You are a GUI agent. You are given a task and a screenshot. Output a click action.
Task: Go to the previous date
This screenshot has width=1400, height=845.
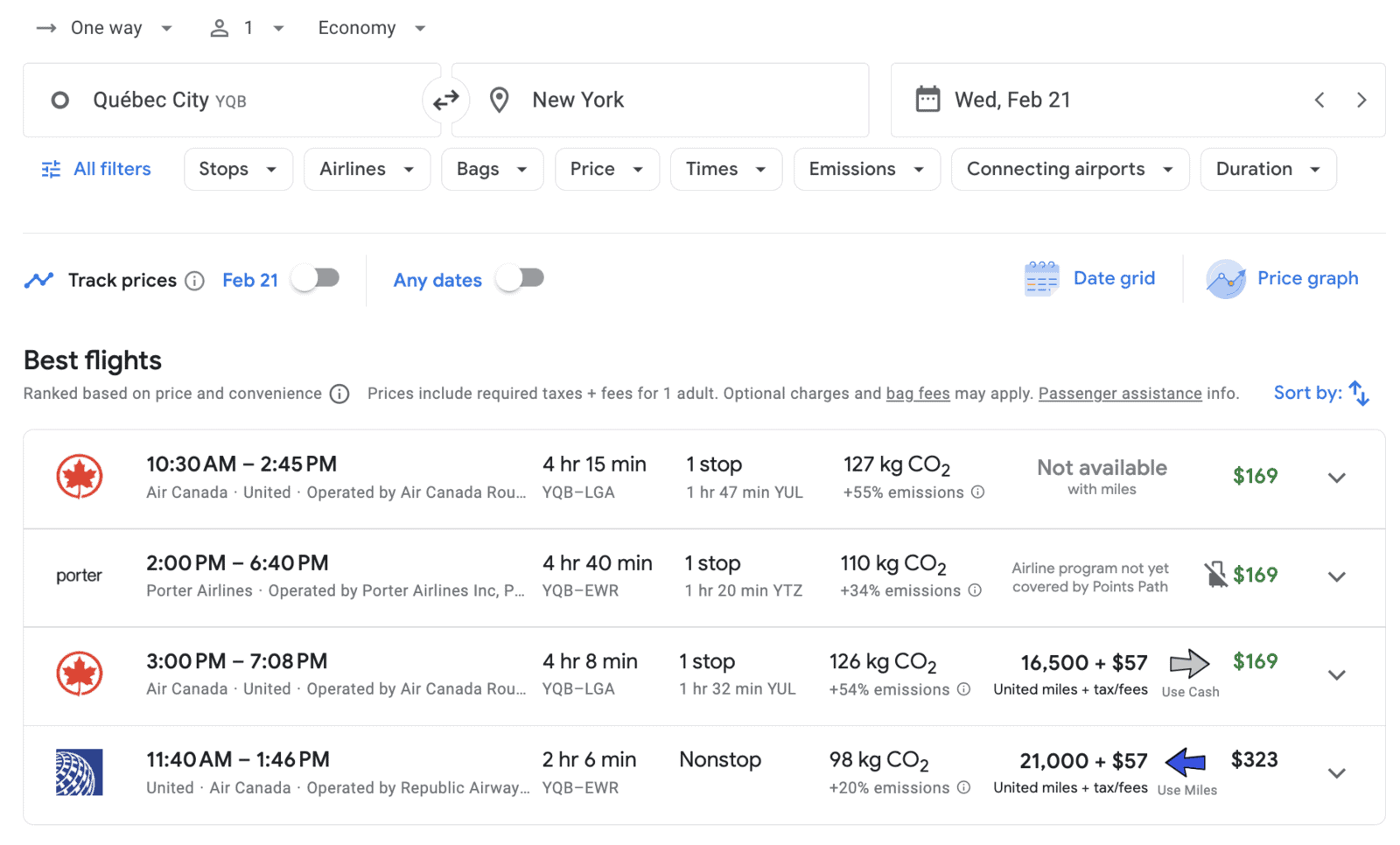tap(1319, 100)
